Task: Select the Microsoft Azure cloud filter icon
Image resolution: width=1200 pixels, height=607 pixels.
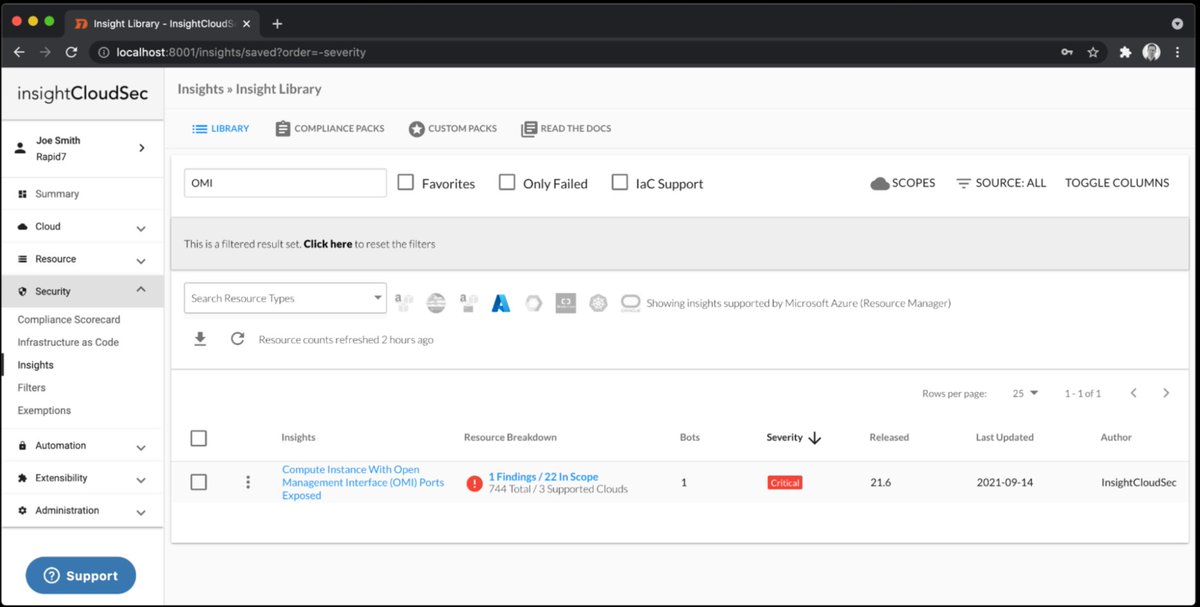Action: coord(501,302)
